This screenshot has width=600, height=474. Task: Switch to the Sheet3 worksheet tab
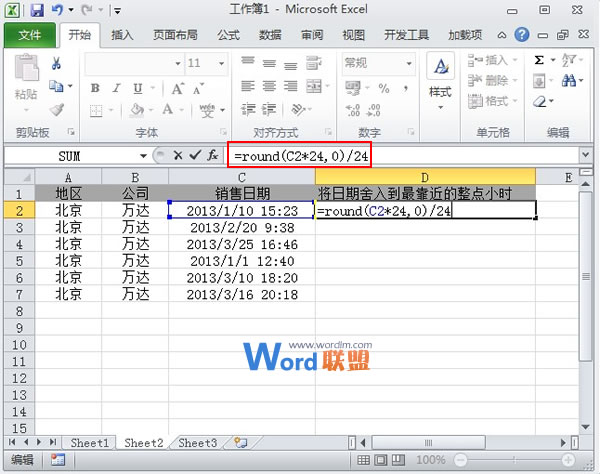click(x=197, y=443)
